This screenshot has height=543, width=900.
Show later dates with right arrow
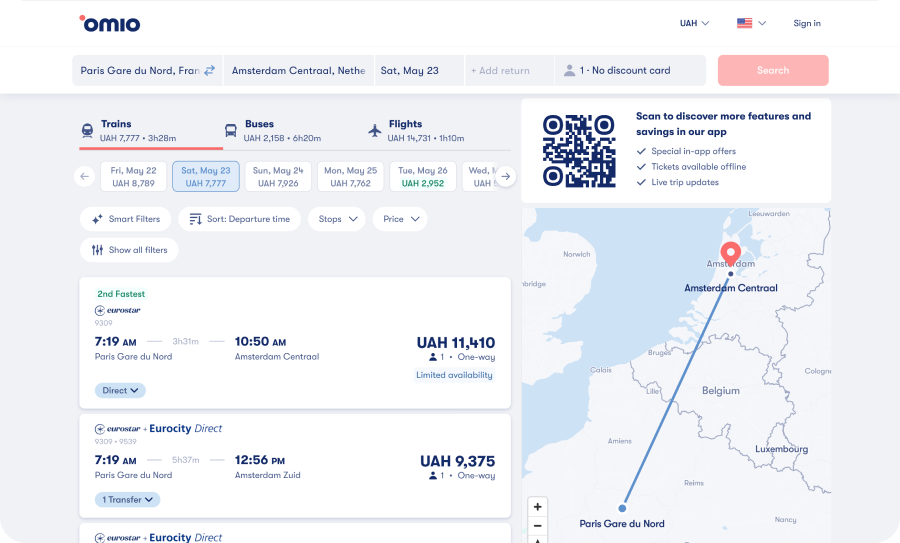coord(506,176)
